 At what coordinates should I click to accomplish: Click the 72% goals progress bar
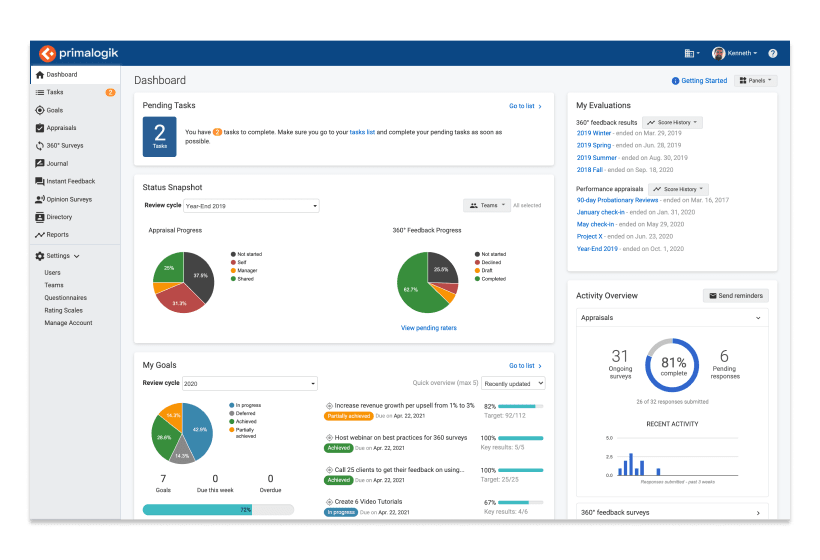click(218, 509)
